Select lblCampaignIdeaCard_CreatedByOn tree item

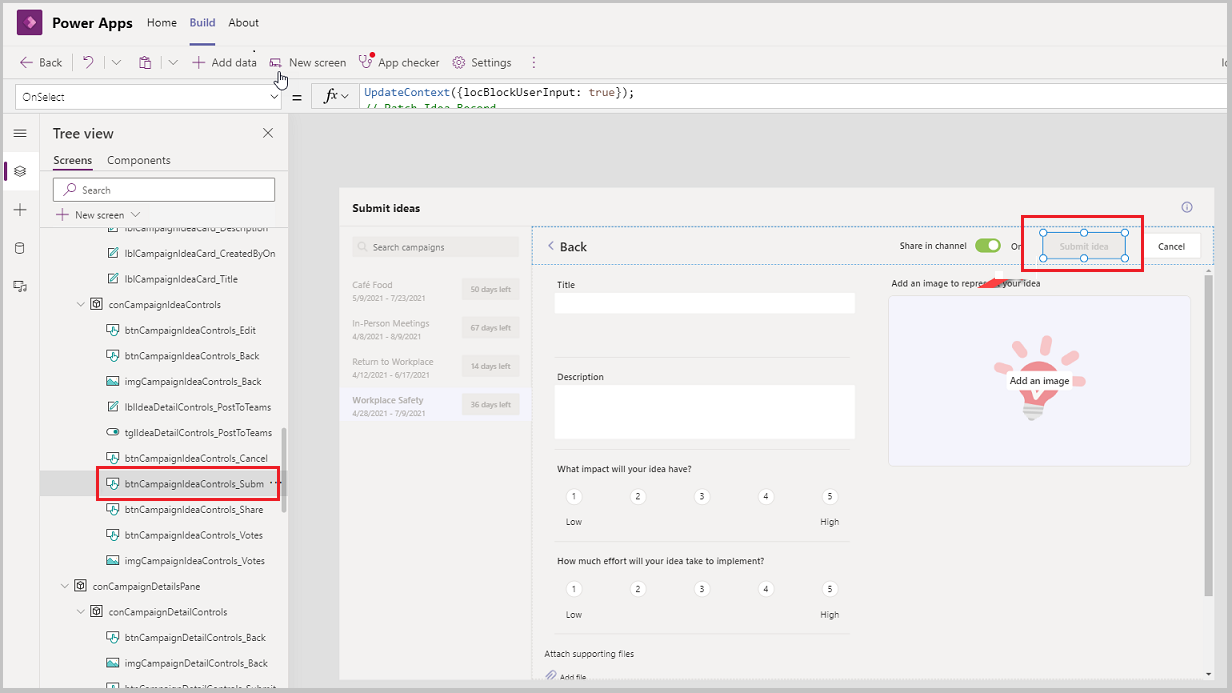point(190,253)
